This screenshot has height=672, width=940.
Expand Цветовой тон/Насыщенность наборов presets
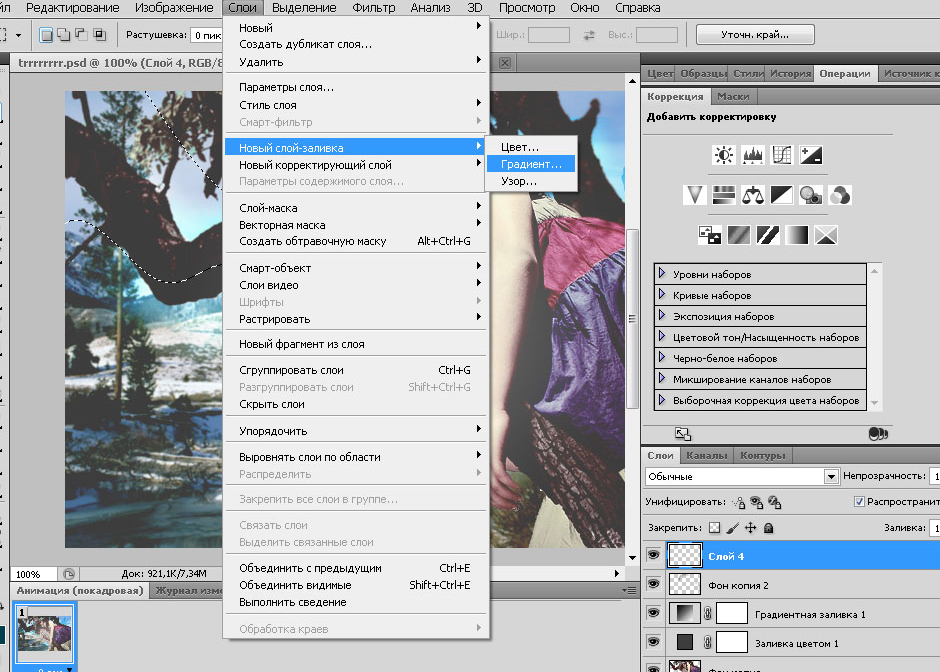point(662,336)
